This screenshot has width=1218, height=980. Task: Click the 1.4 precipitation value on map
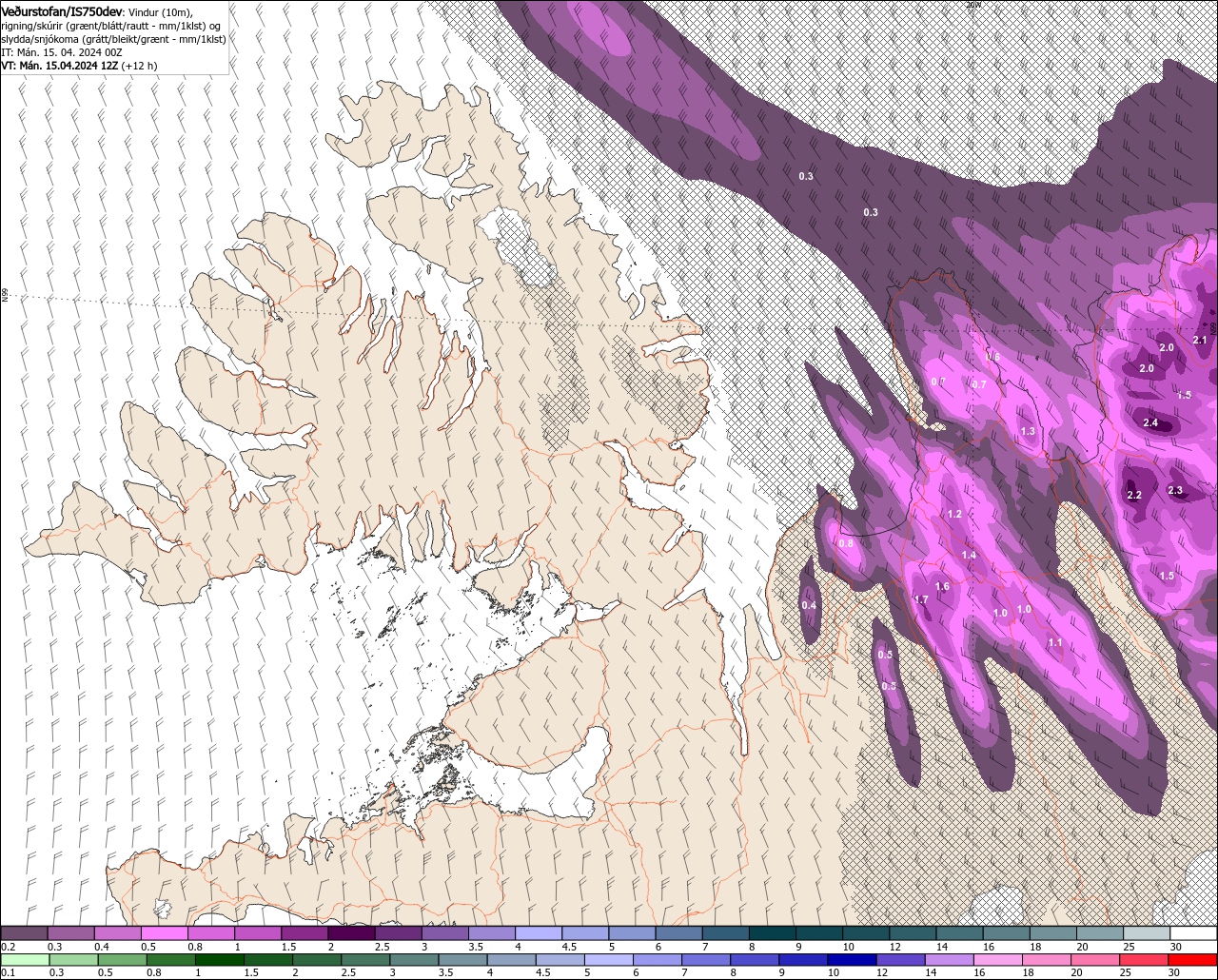coord(969,555)
